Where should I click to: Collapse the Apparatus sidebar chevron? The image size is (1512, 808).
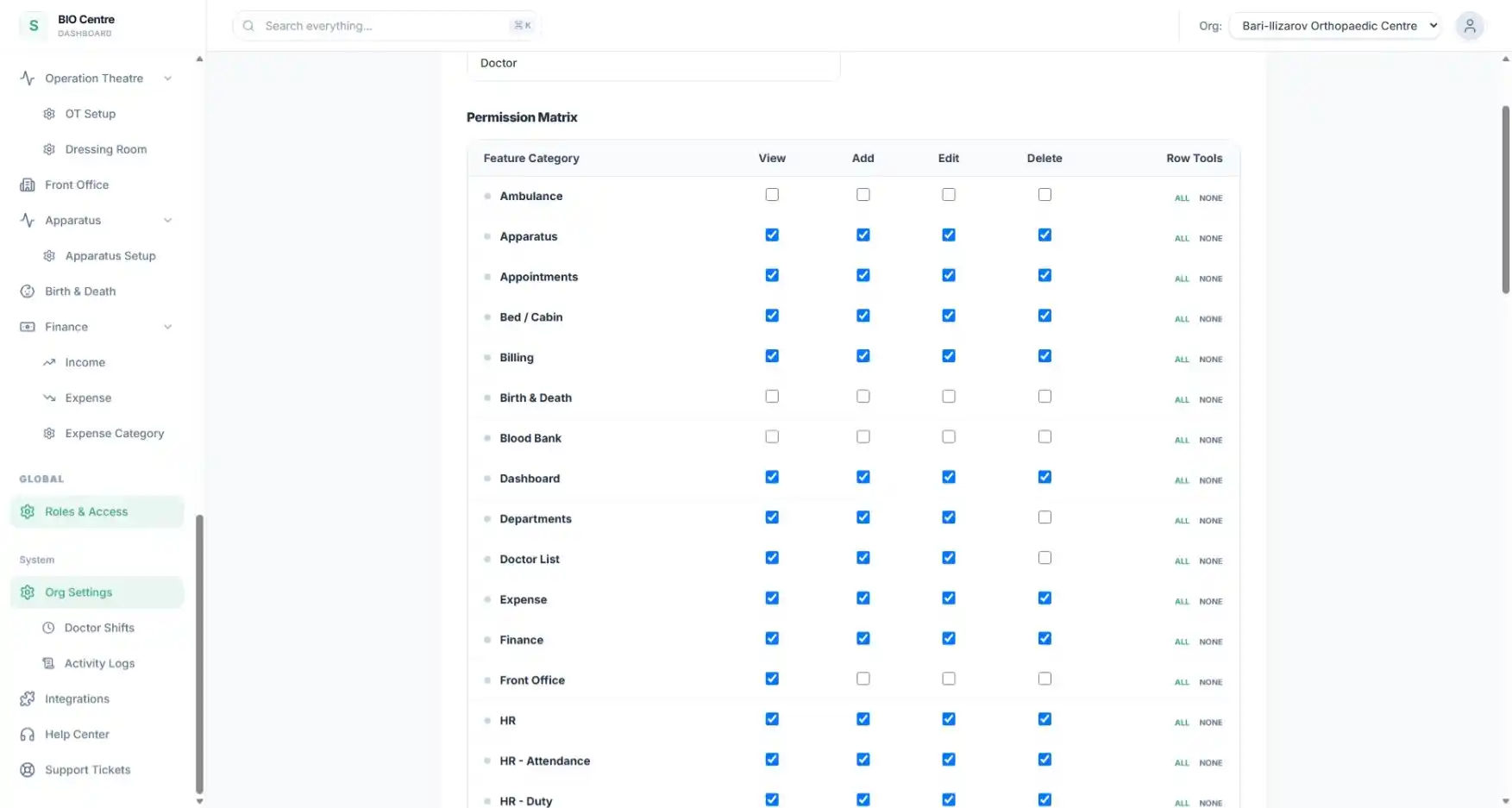pyautogui.click(x=168, y=221)
